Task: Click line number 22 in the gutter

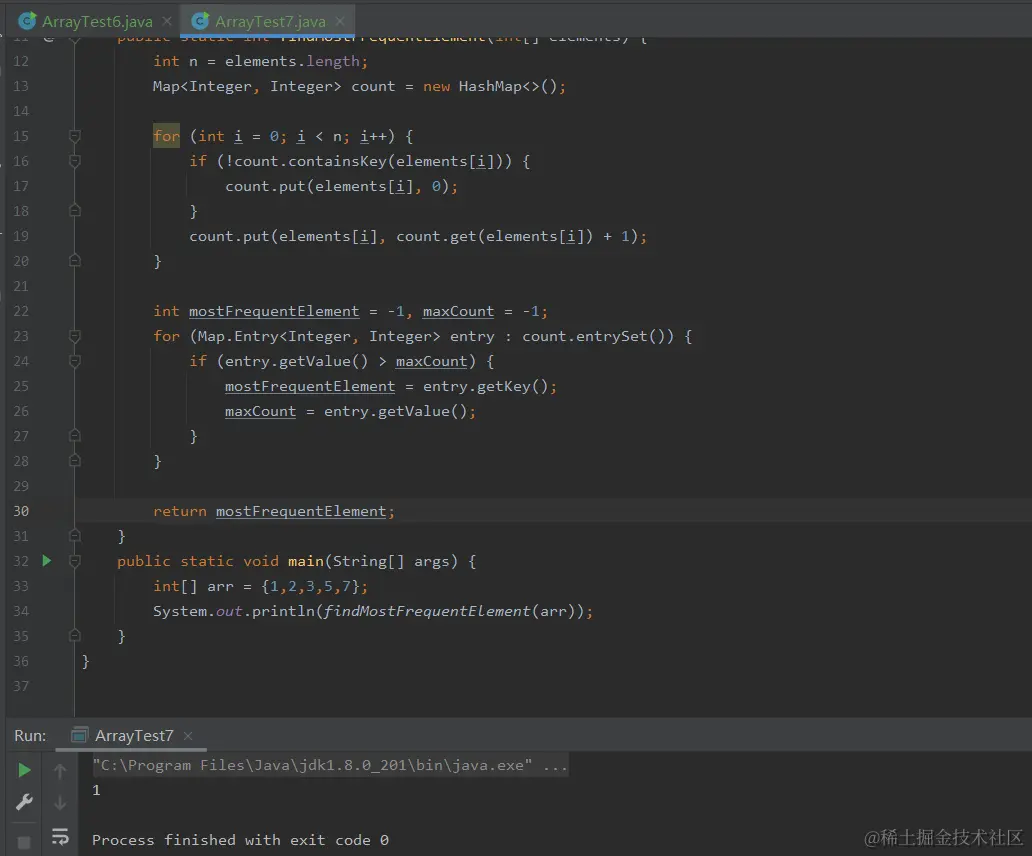Action: point(21,311)
